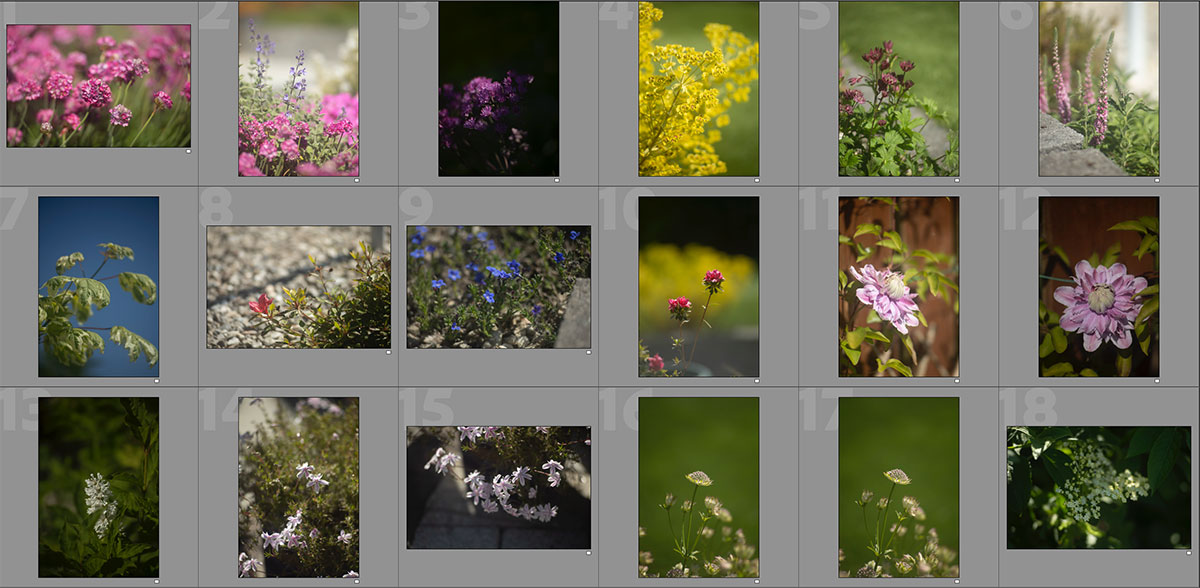Click the color label badge under photo 4
The image size is (1200, 588).
[x=756, y=180]
